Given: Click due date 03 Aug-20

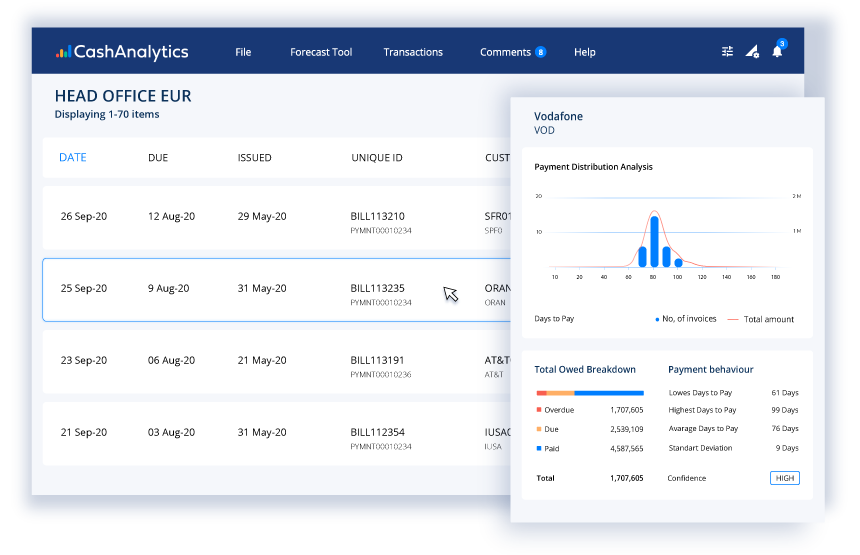Looking at the screenshot, I should [x=171, y=432].
